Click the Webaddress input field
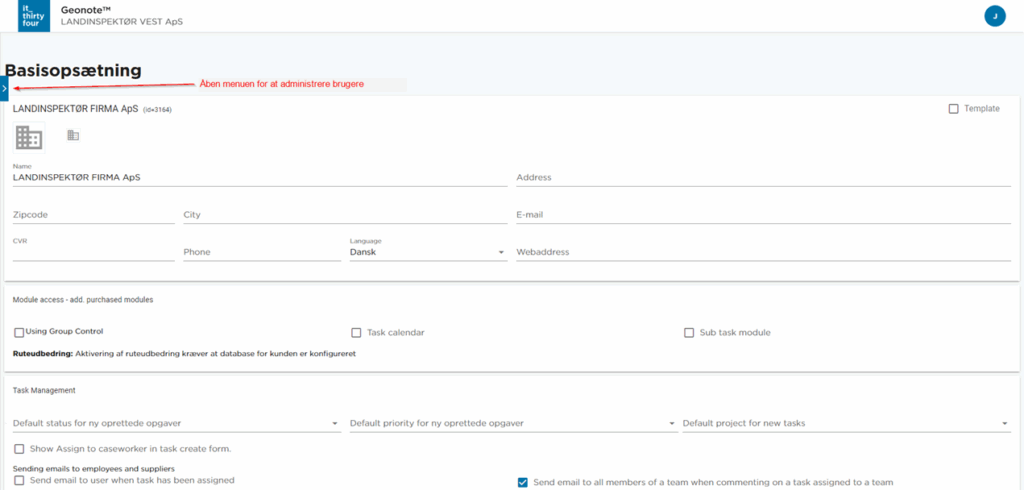 click(764, 253)
